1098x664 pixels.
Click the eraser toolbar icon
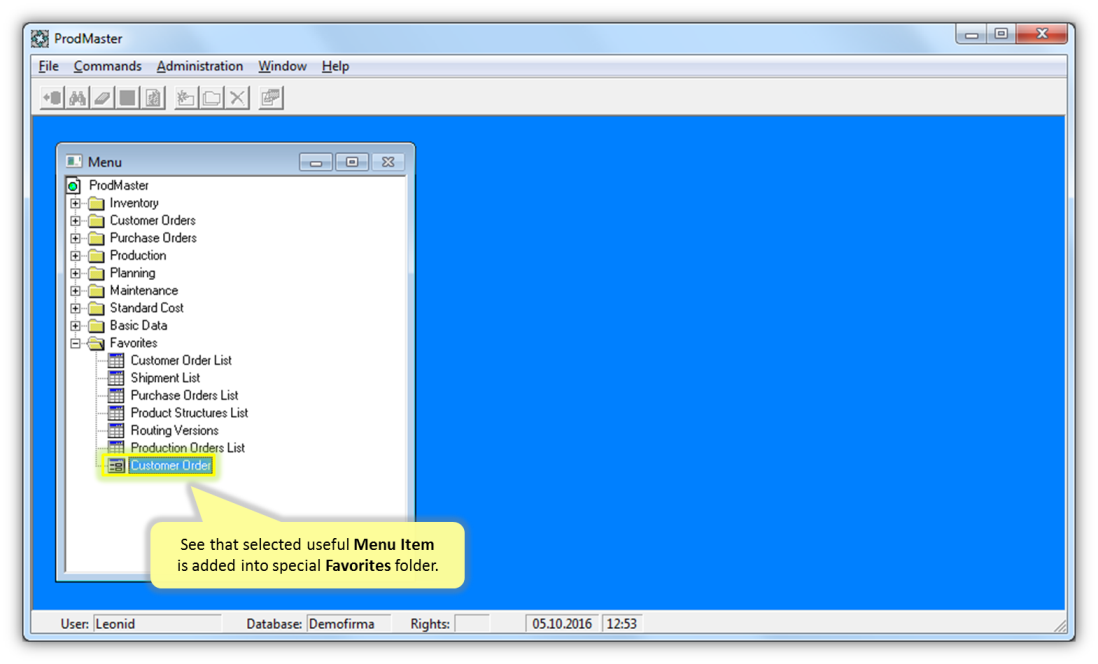click(102, 98)
